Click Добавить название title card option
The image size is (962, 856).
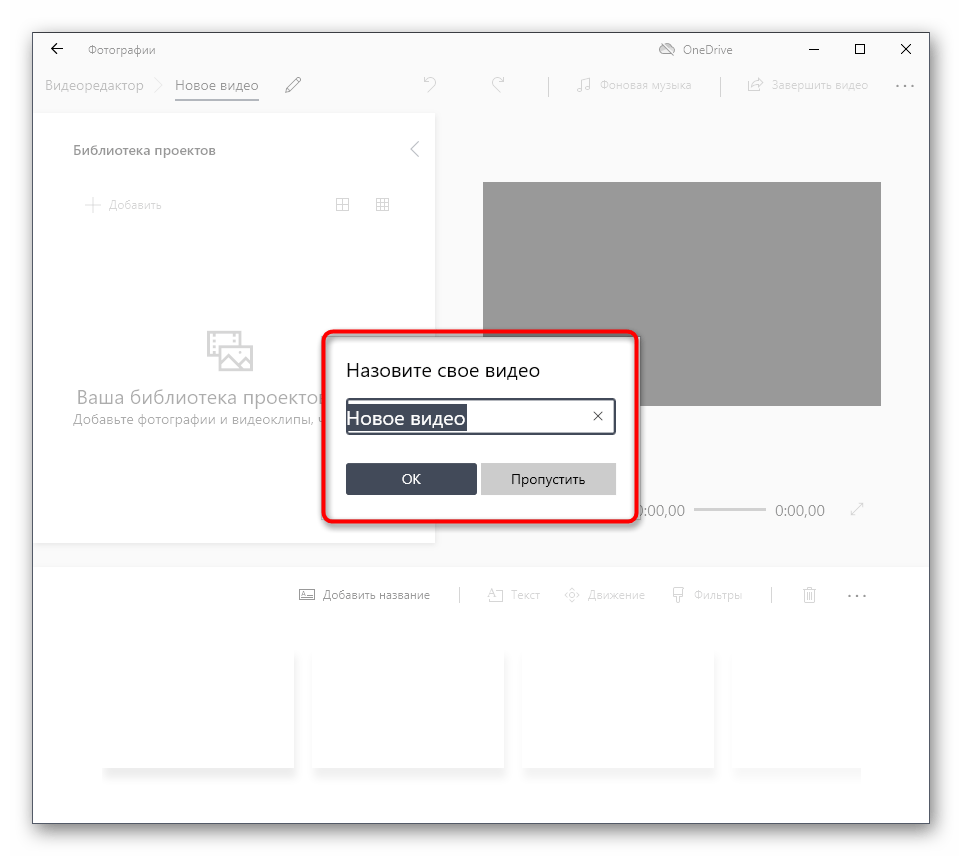(365, 595)
